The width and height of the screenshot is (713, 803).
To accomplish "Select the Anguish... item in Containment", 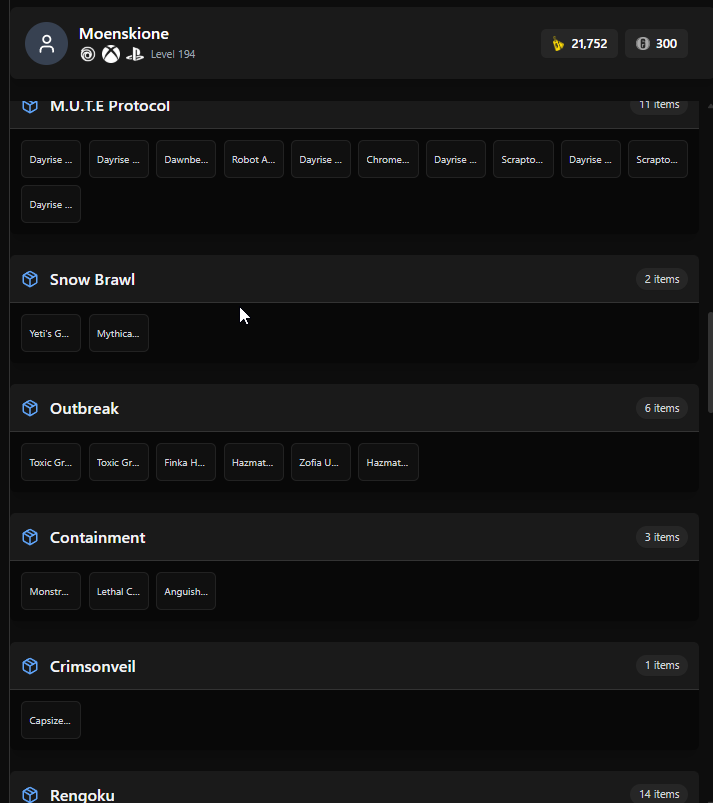I will coord(186,591).
